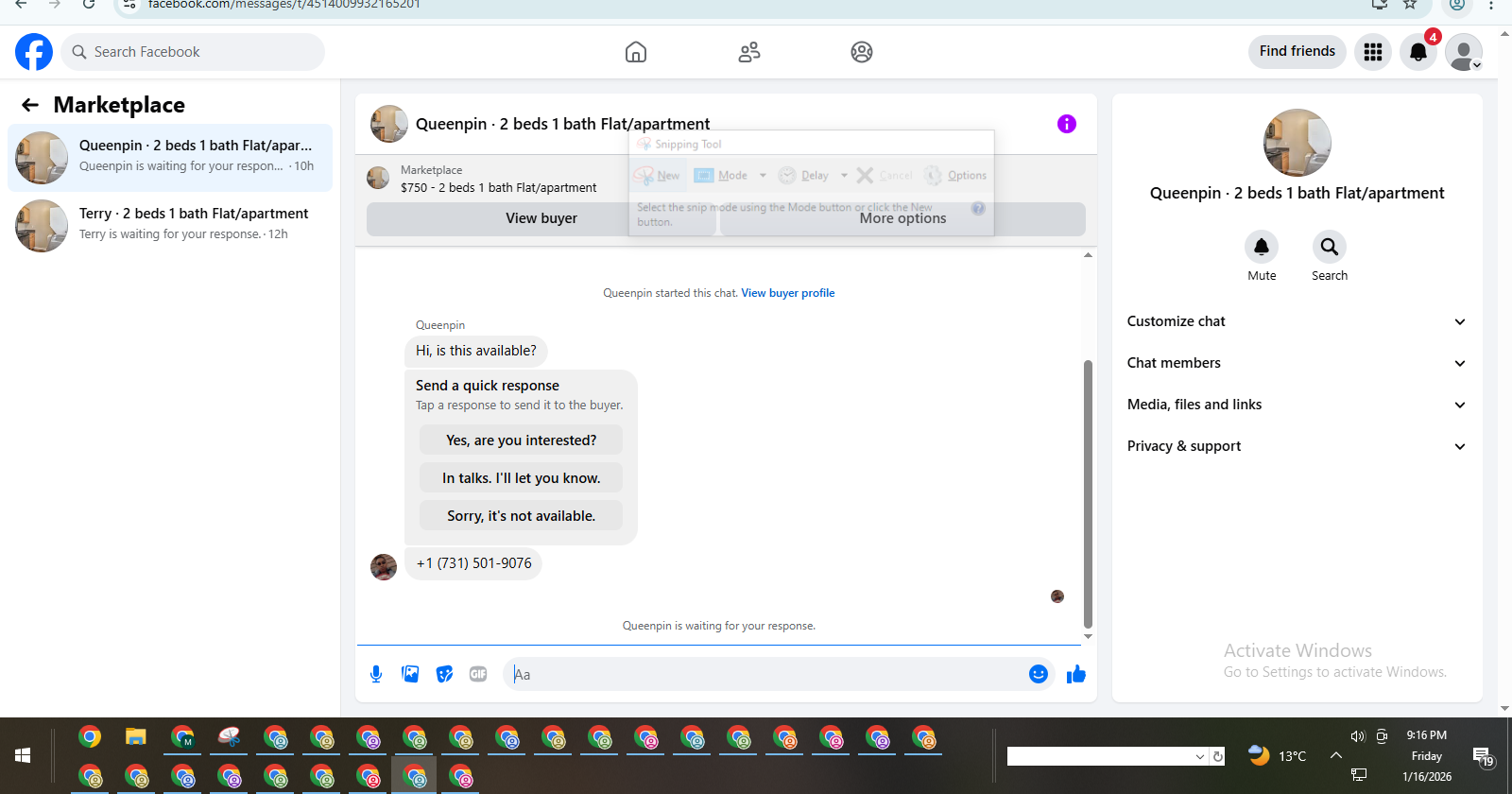Open the emoji picker
Viewport: 1512px width, 794px height.
1039,674
